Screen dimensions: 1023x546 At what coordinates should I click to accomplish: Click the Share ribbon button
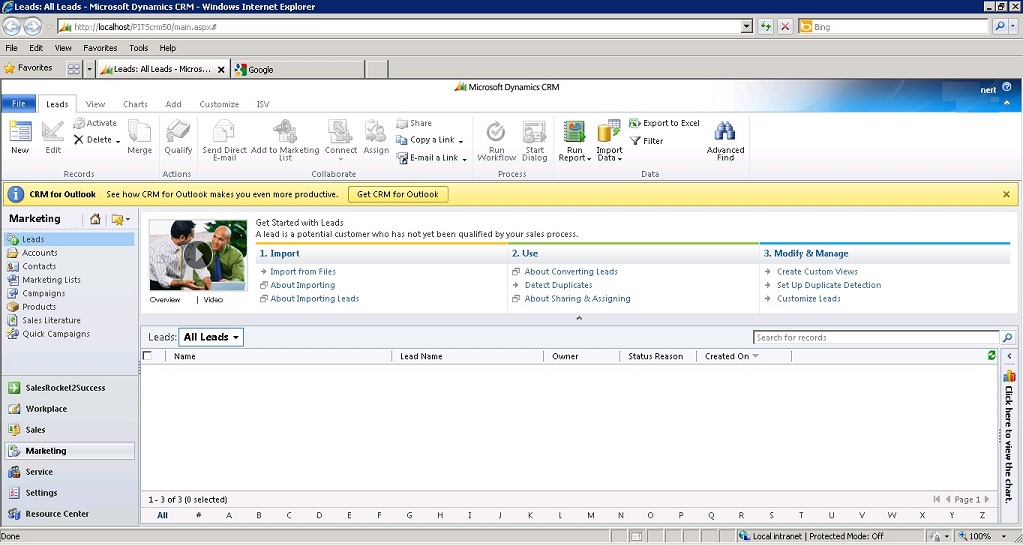coord(414,123)
